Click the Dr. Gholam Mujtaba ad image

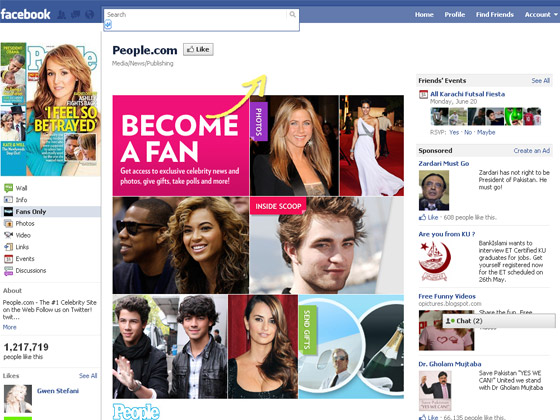[x=435, y=390]
